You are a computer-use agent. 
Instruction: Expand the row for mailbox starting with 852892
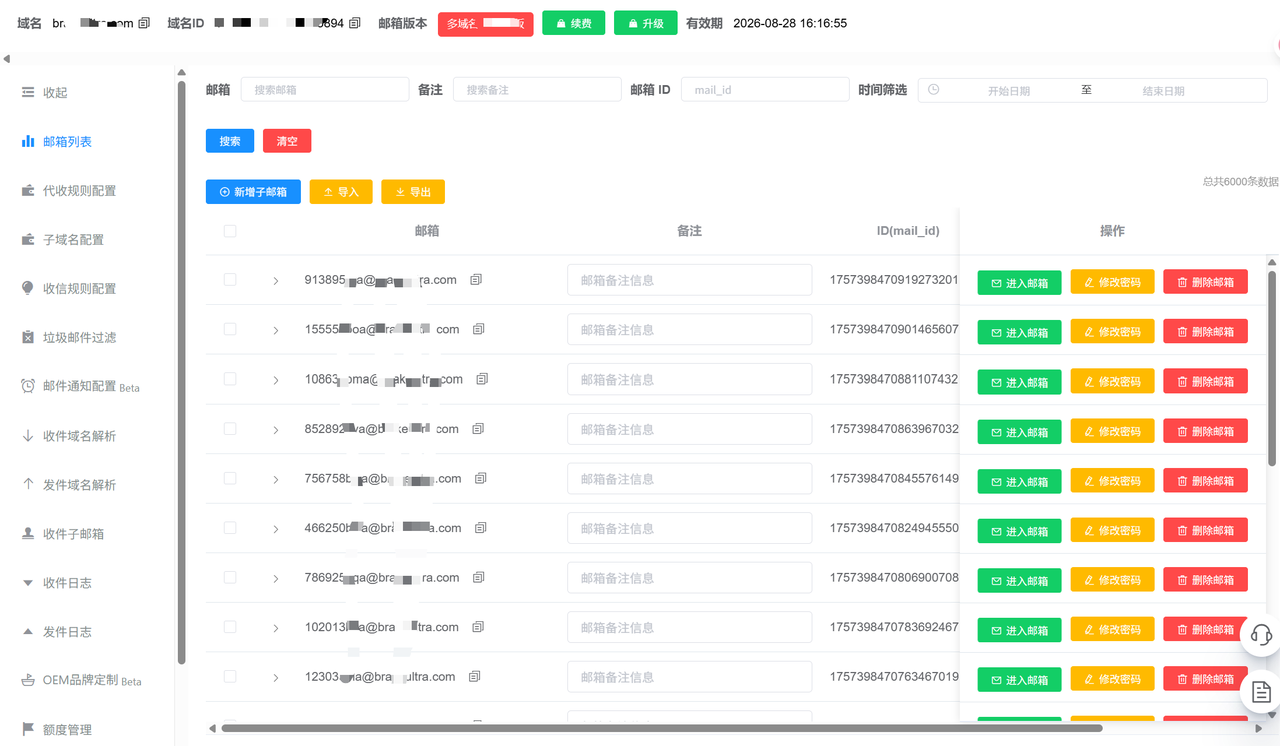pos(276,430)
